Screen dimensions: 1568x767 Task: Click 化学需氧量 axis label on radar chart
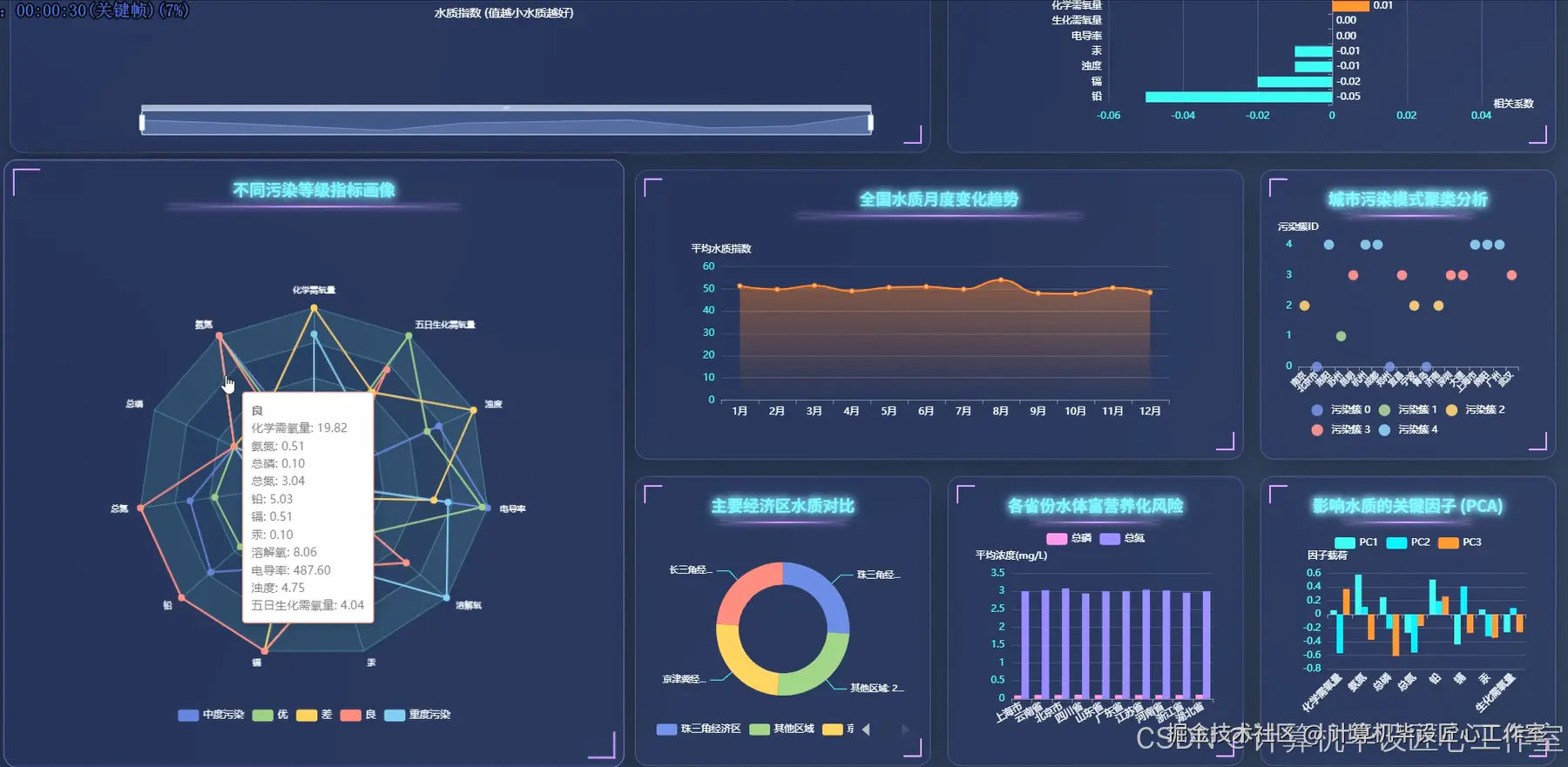coord(314,290)
